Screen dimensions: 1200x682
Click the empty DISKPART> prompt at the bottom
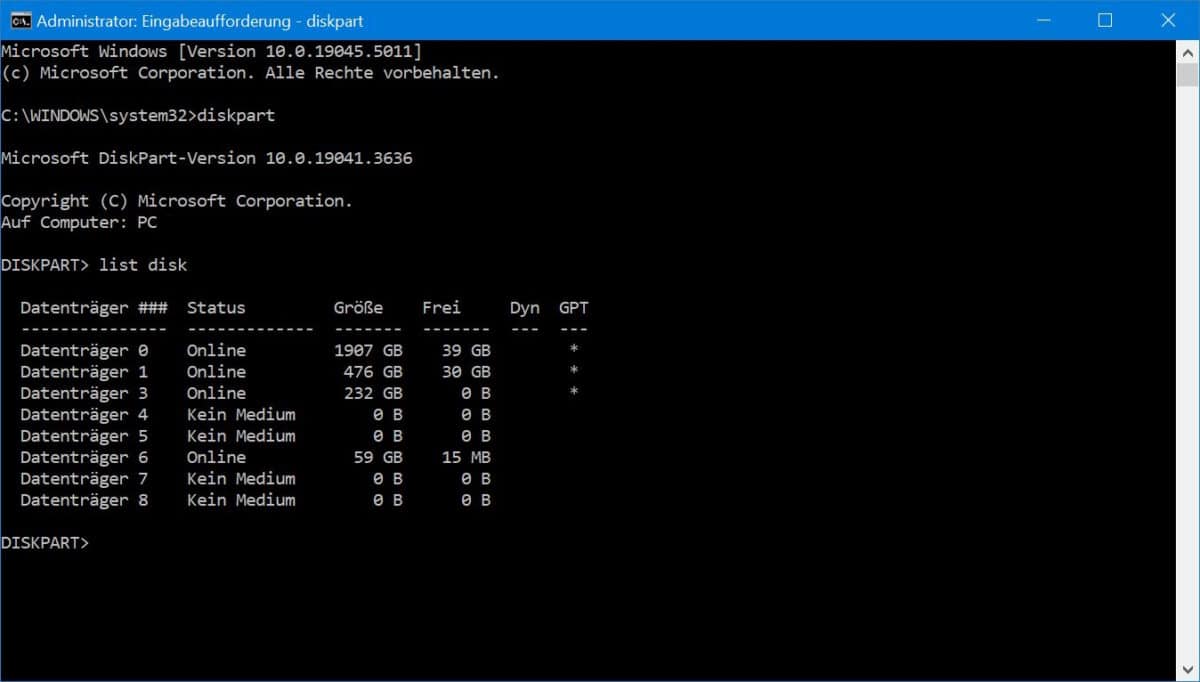click(45, 543)
